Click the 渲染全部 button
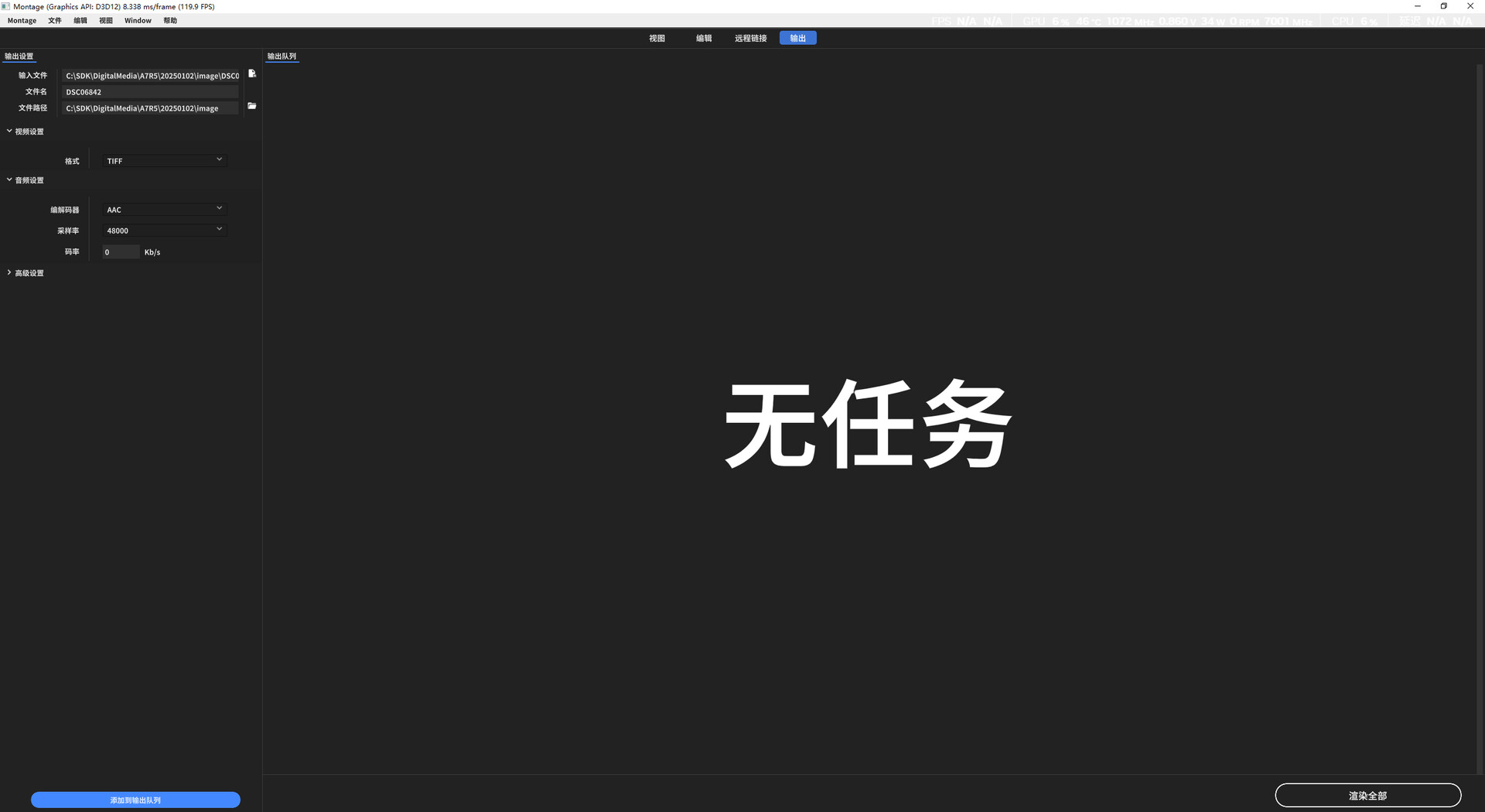This screenshot has height=812, width=1485. (1367, 795)
